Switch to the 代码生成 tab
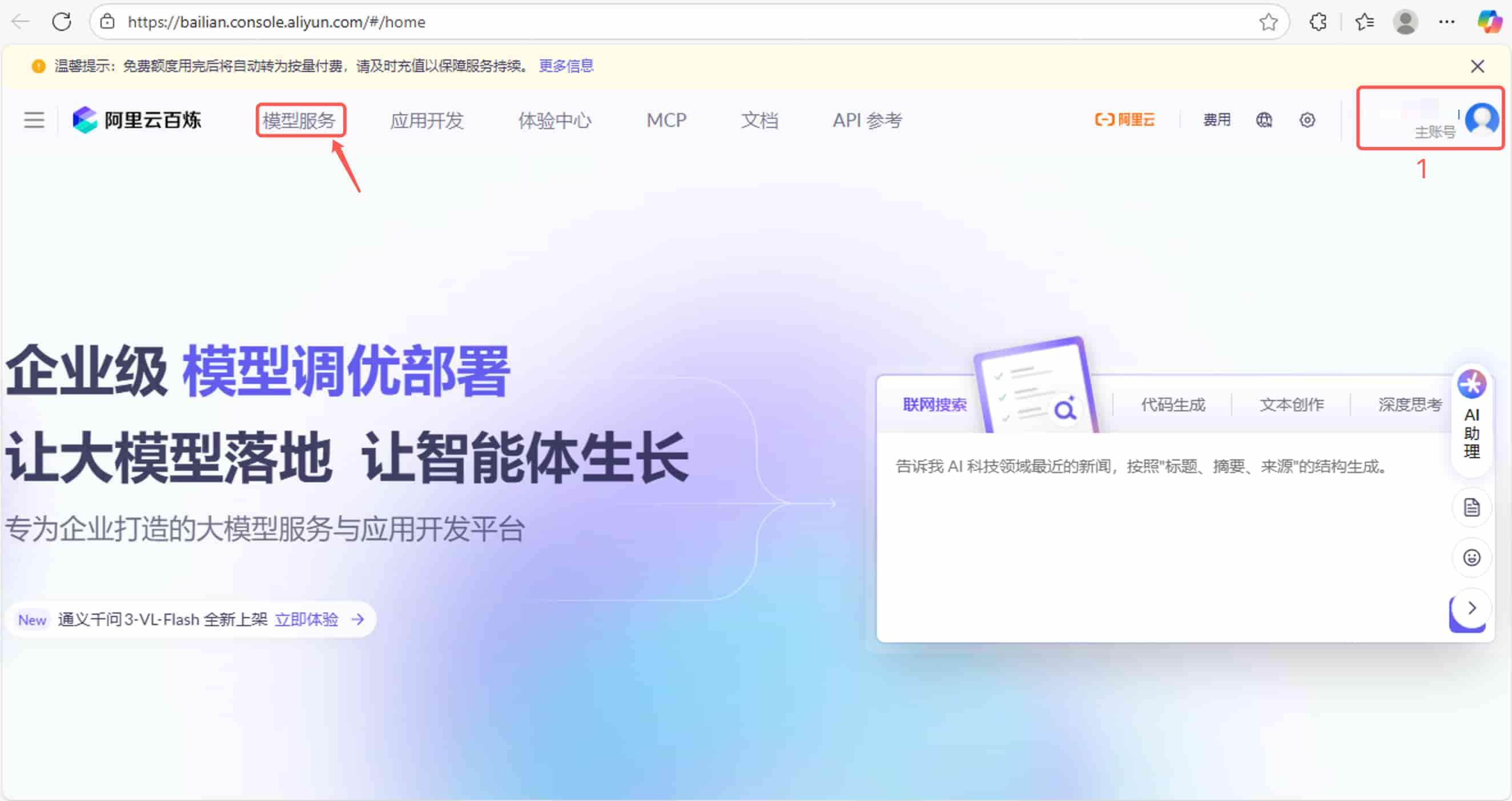The width and height of the screenshot is (1512, 801). pos(1172,404)
